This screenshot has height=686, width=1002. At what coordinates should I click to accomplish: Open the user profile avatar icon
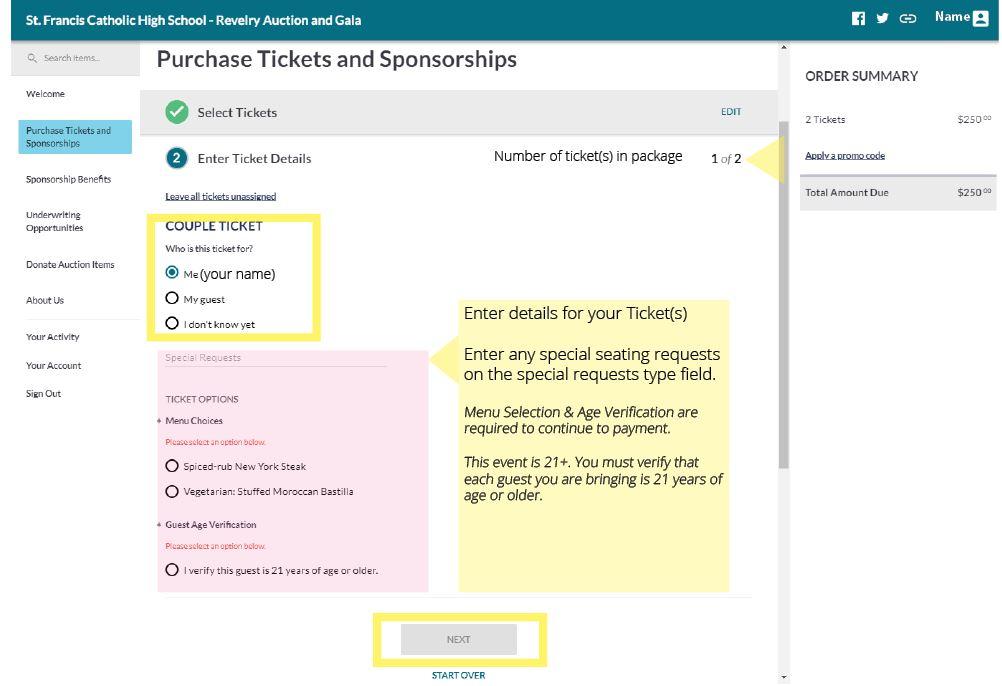pos(980,19)
